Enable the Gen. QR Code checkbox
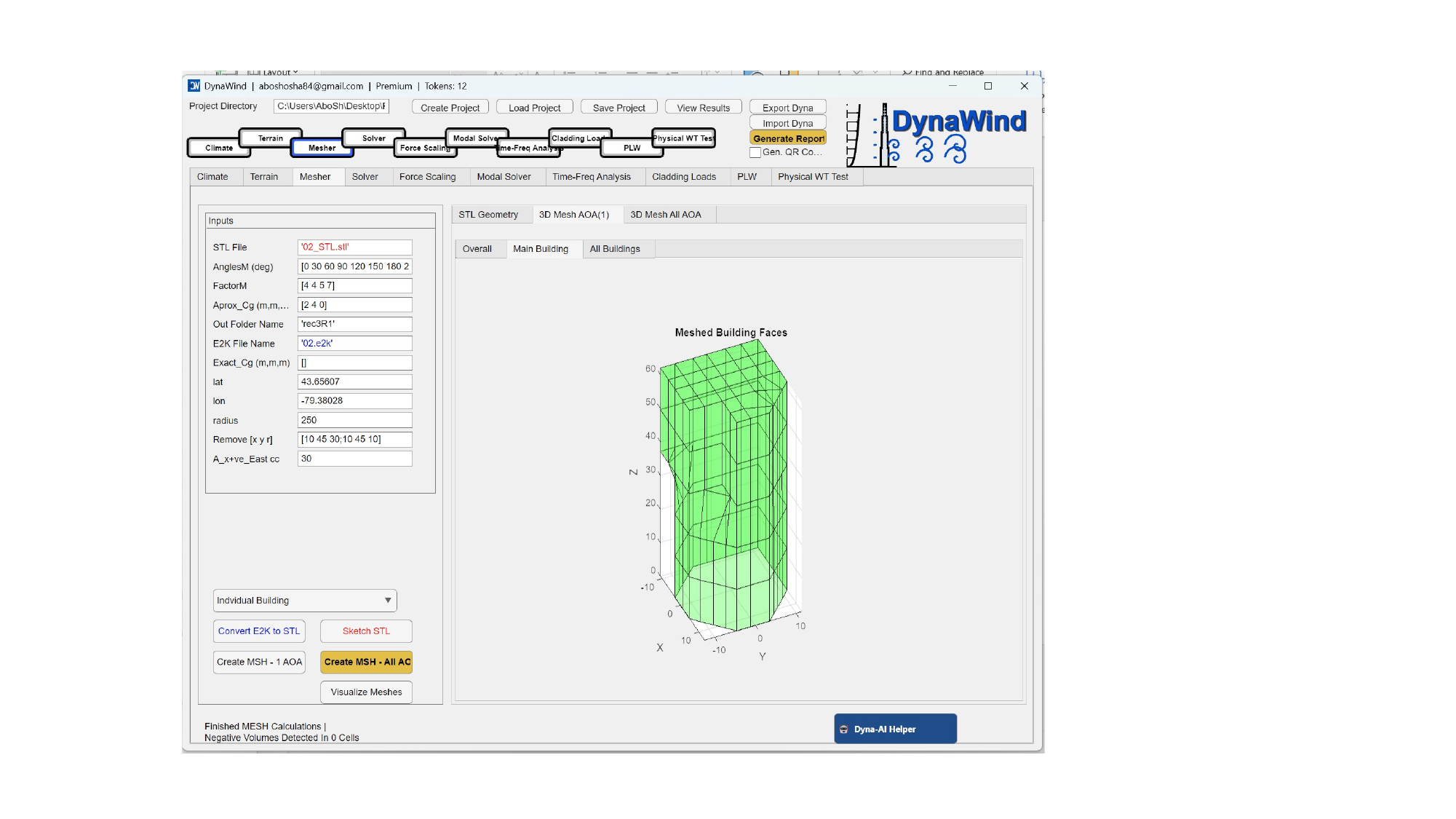Screen dimensions: 1456x819 click(755, 152)
